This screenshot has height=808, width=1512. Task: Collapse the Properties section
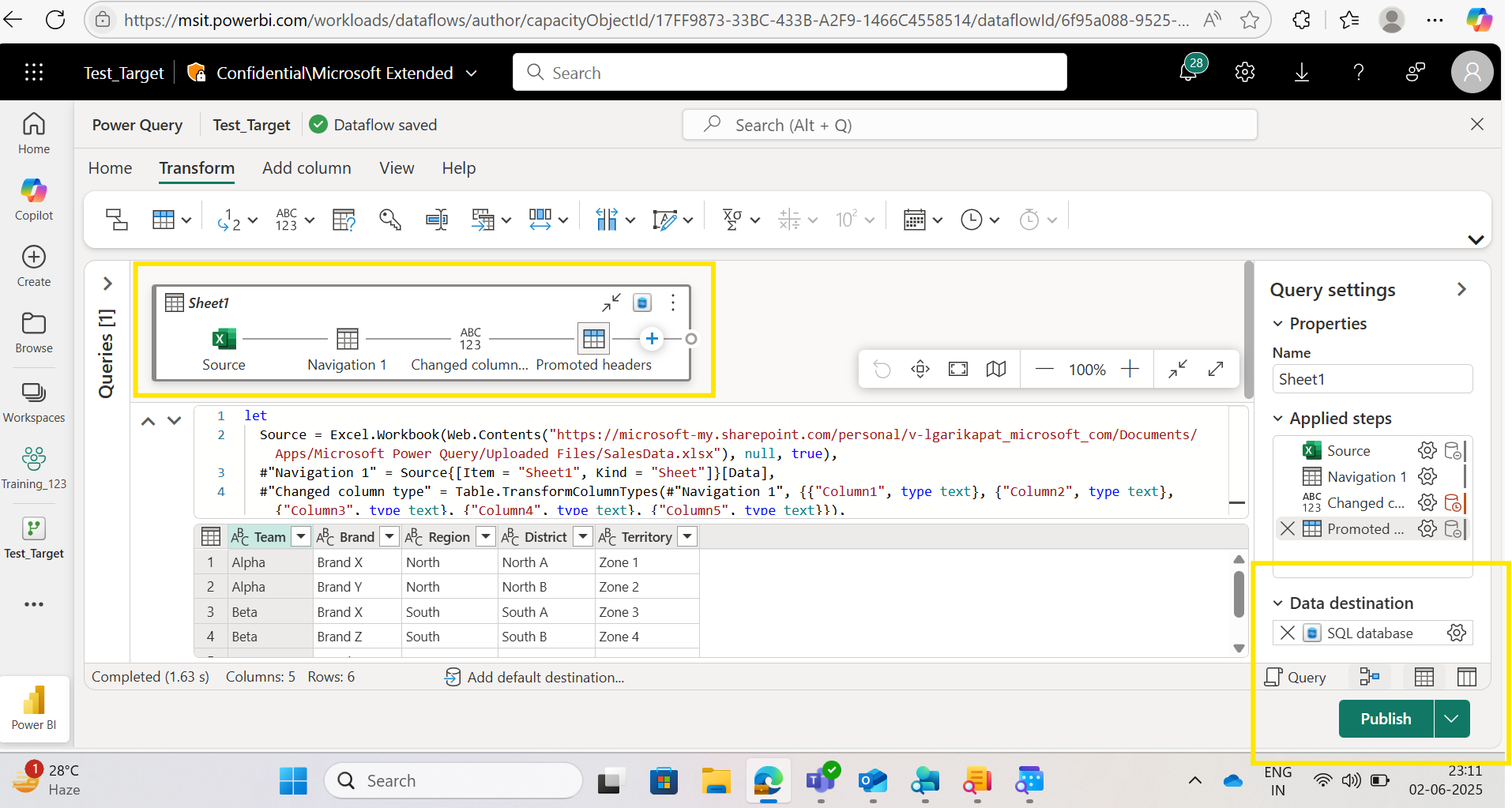1277,324
